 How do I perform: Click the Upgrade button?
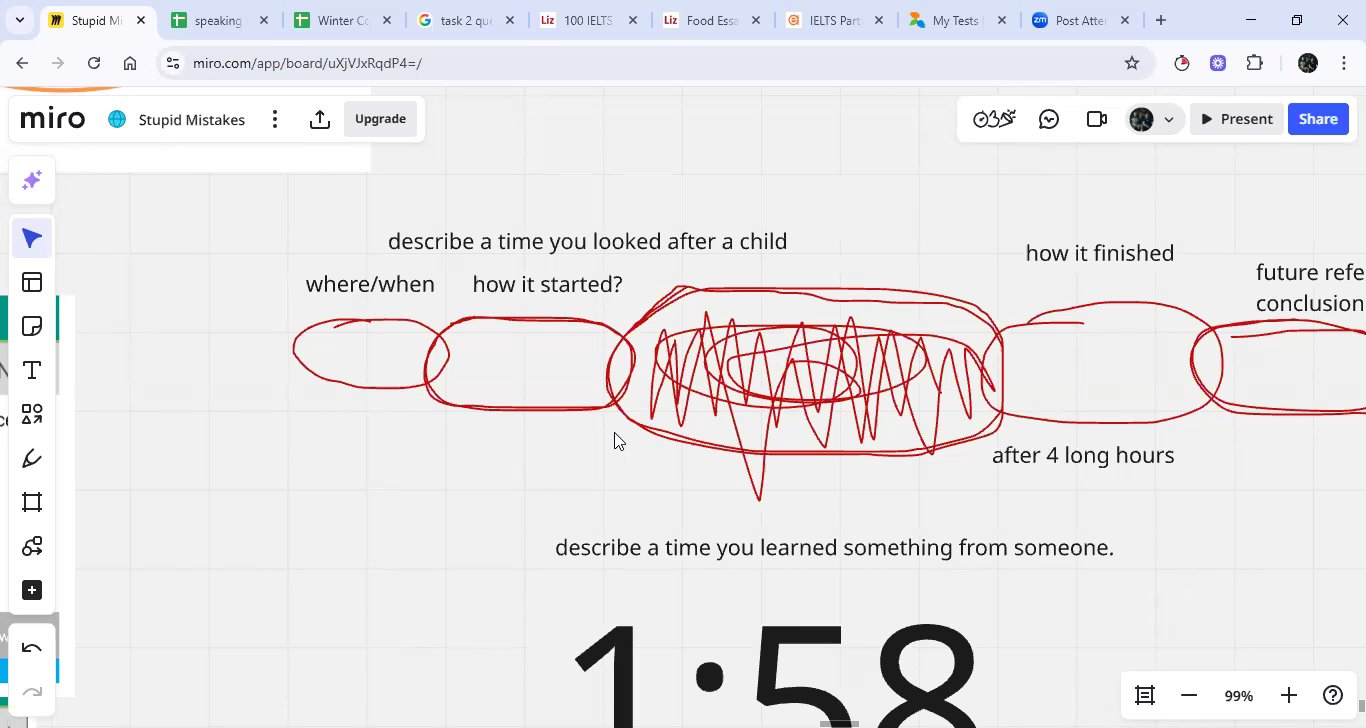pos(380,119)
